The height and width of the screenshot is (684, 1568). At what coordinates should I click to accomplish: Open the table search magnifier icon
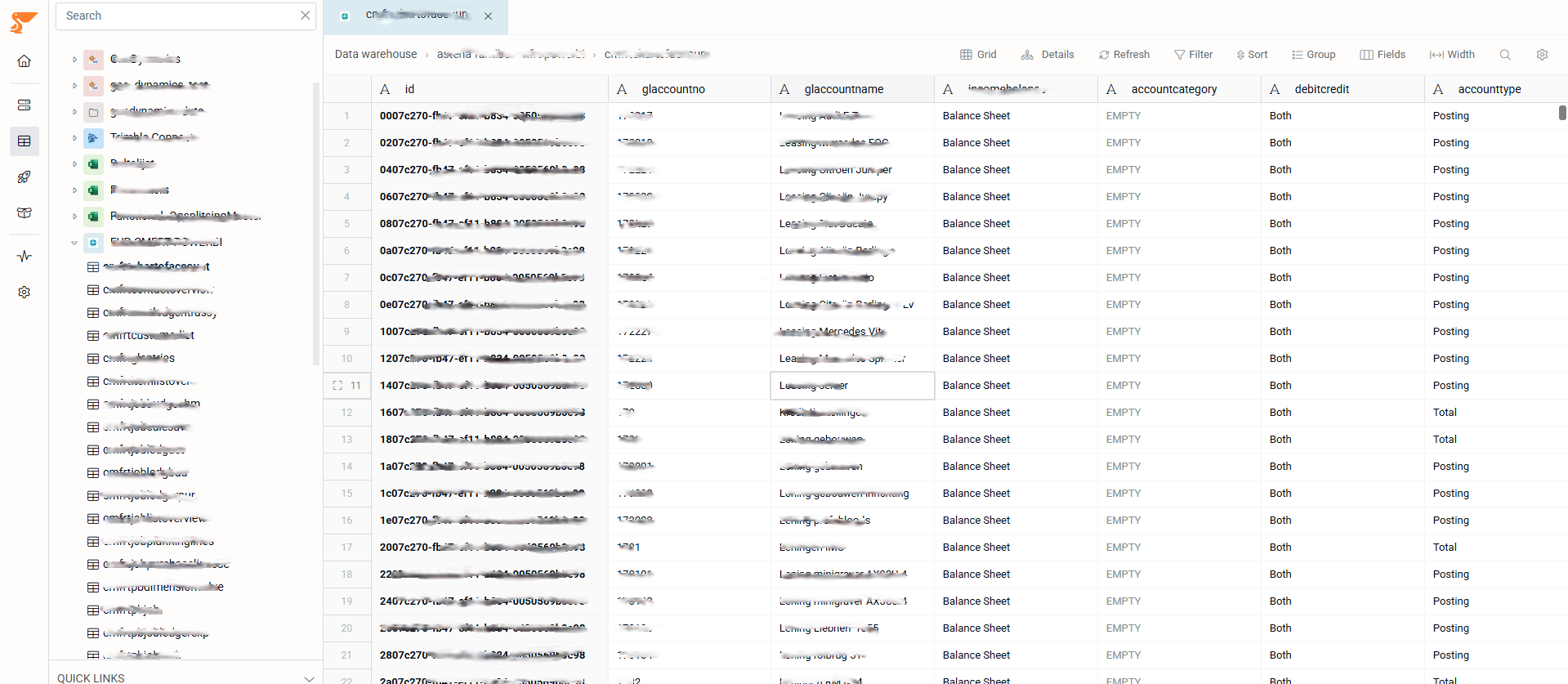coord(1505,55)
